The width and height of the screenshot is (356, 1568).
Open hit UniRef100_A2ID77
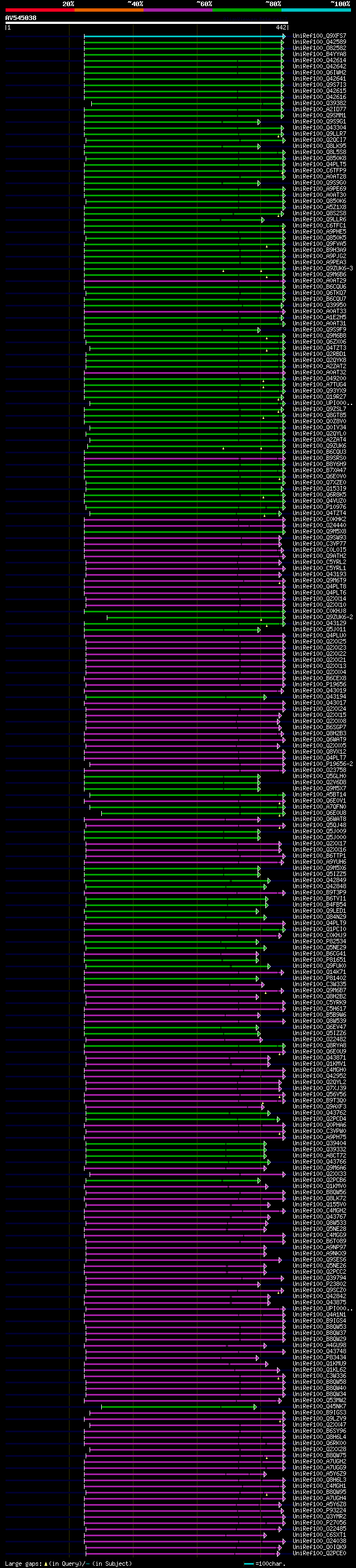point(319,110)
